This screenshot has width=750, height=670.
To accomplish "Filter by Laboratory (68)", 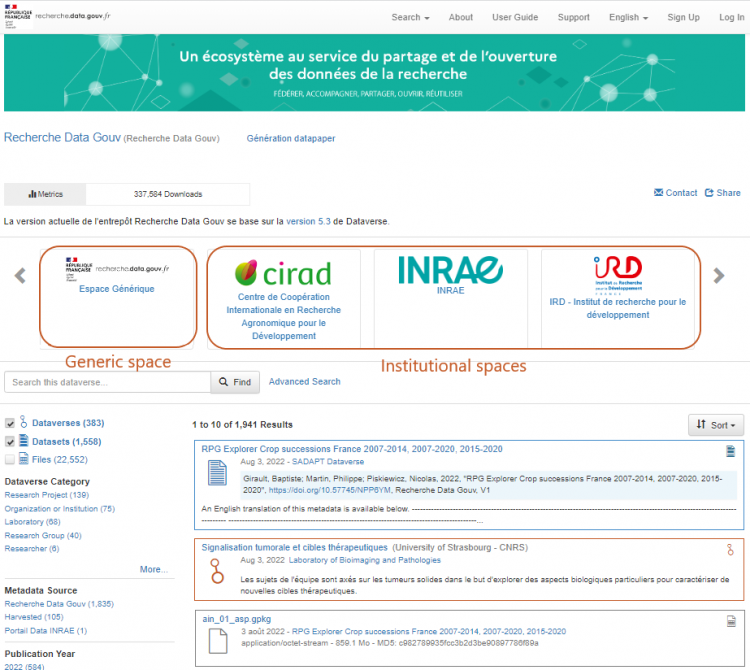I will click(32, 522).
